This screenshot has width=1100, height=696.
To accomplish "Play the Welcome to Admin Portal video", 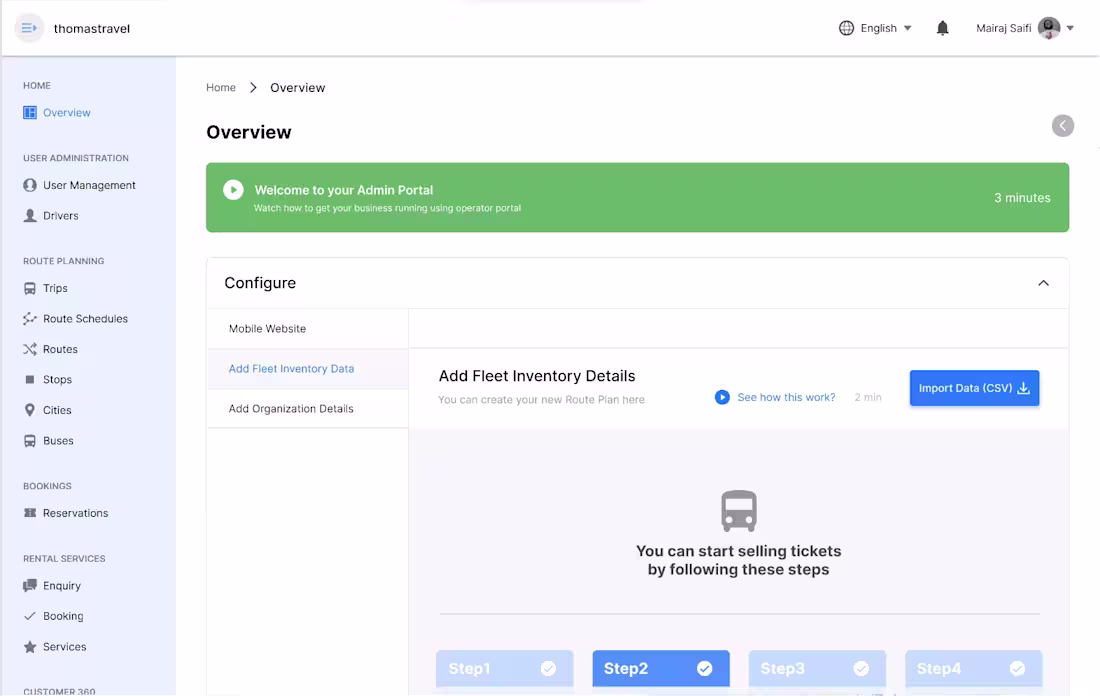I will (x=233, y=190).
